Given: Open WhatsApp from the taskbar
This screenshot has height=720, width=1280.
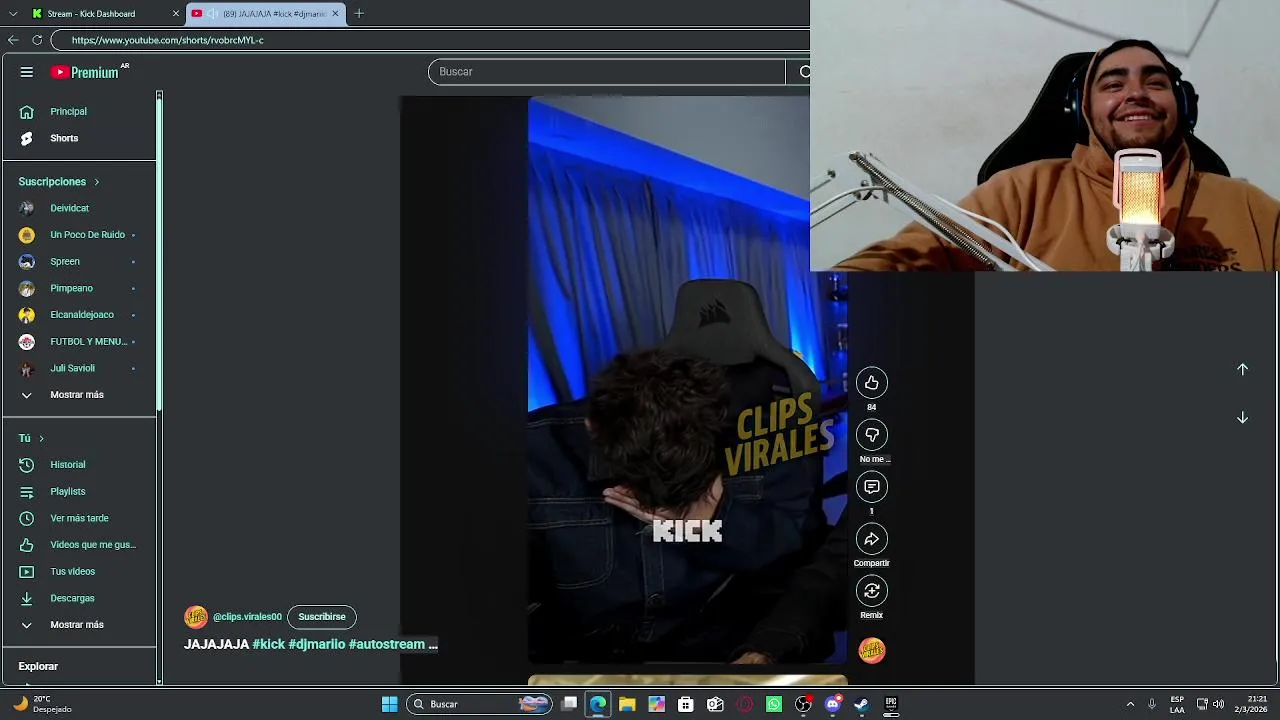Looking at the screenshot, I should pos(774,704).
